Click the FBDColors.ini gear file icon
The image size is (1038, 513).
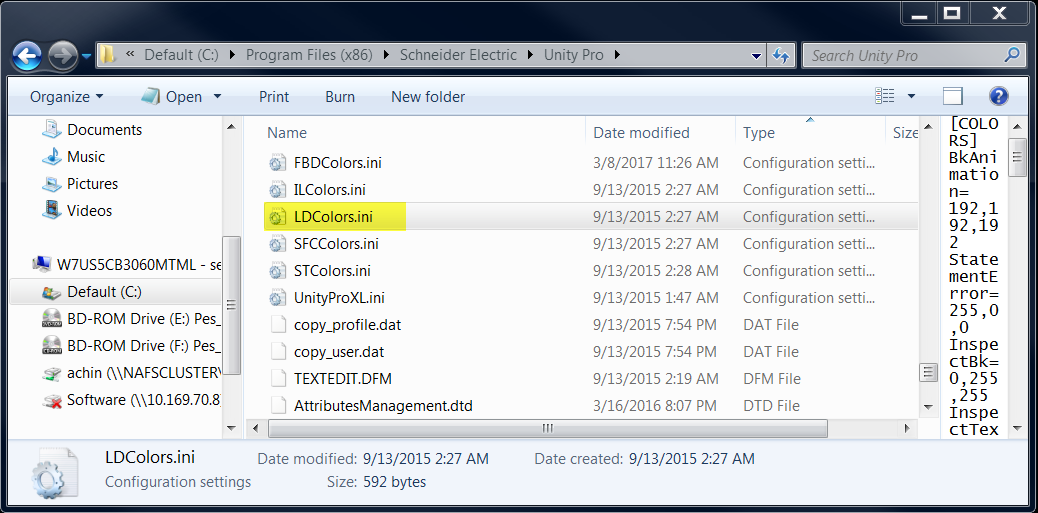click(277, 163)
